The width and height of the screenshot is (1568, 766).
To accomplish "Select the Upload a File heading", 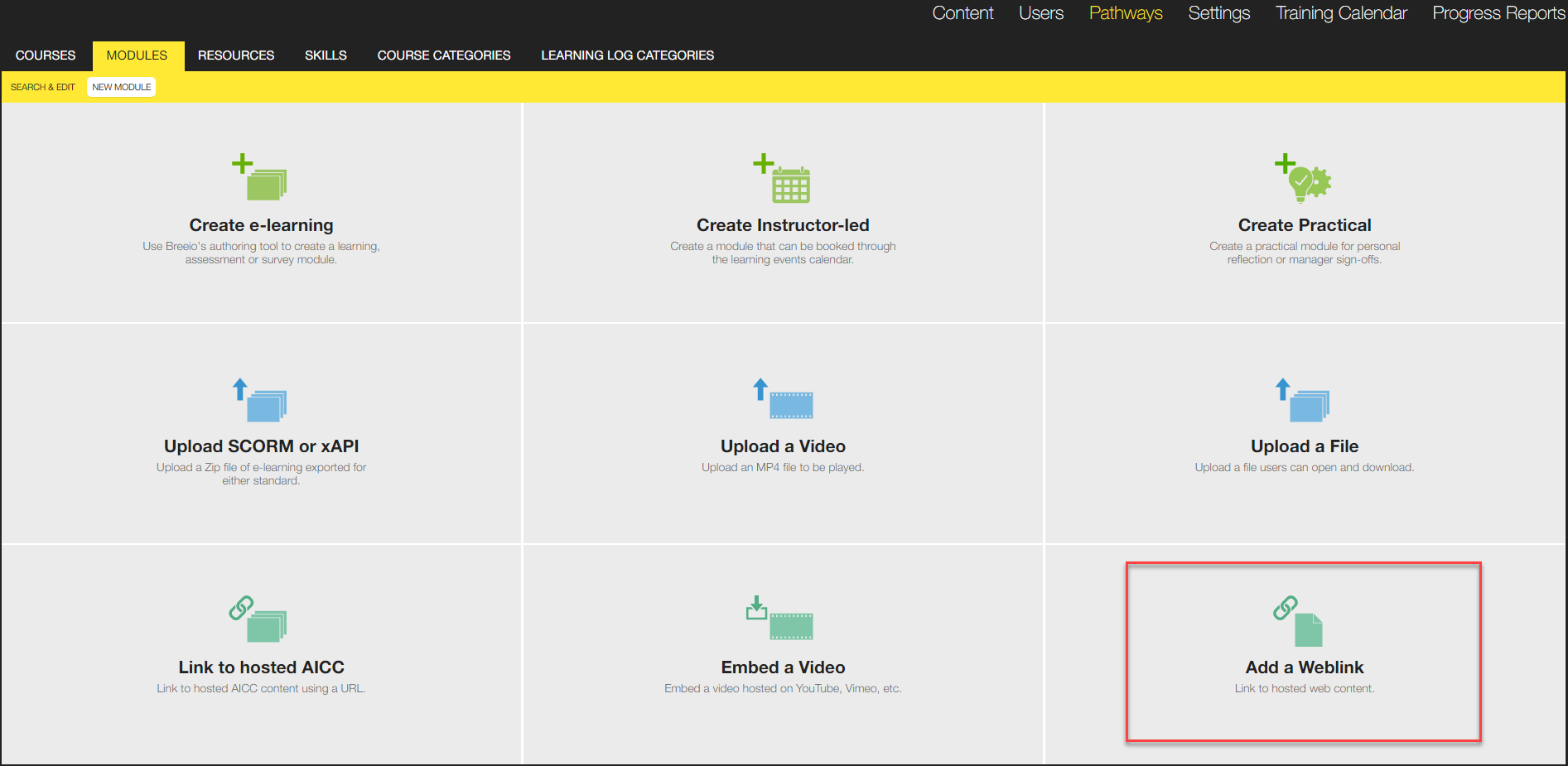I will point(1305,446).
